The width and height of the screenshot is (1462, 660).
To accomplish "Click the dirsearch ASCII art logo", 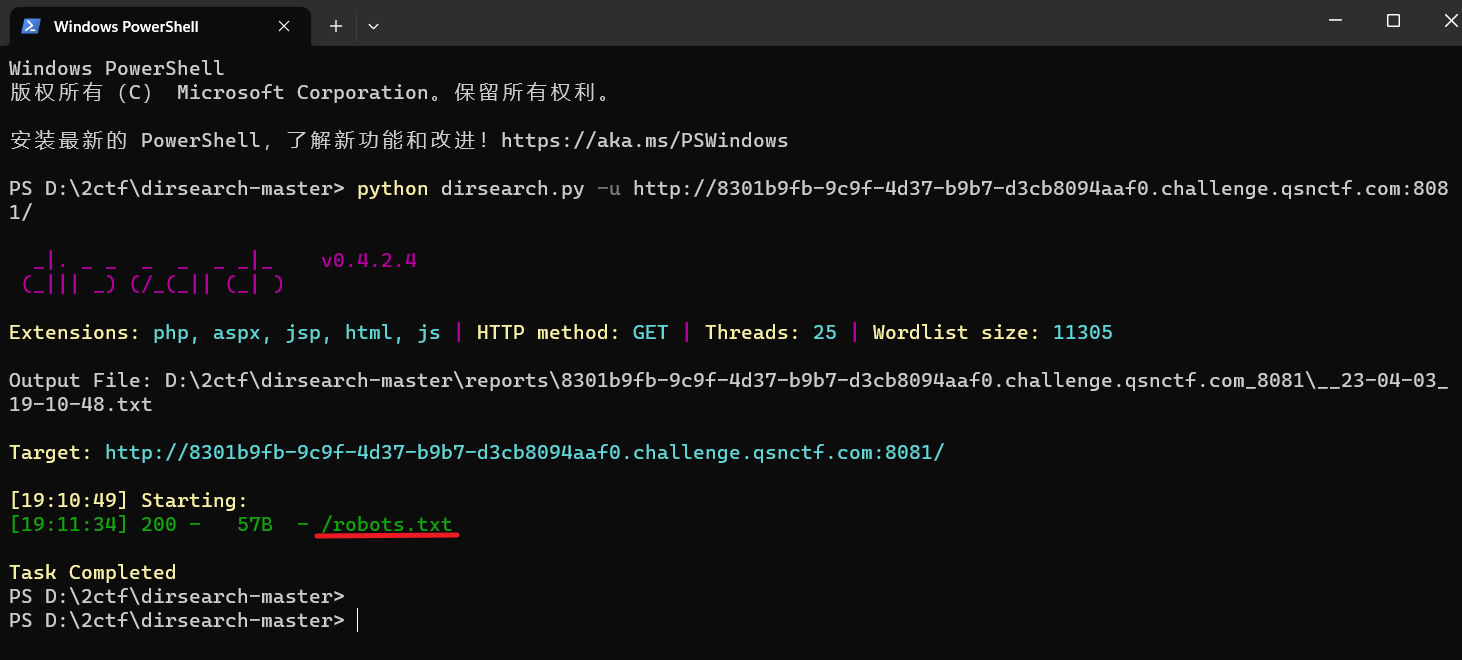I will (150, 273).
